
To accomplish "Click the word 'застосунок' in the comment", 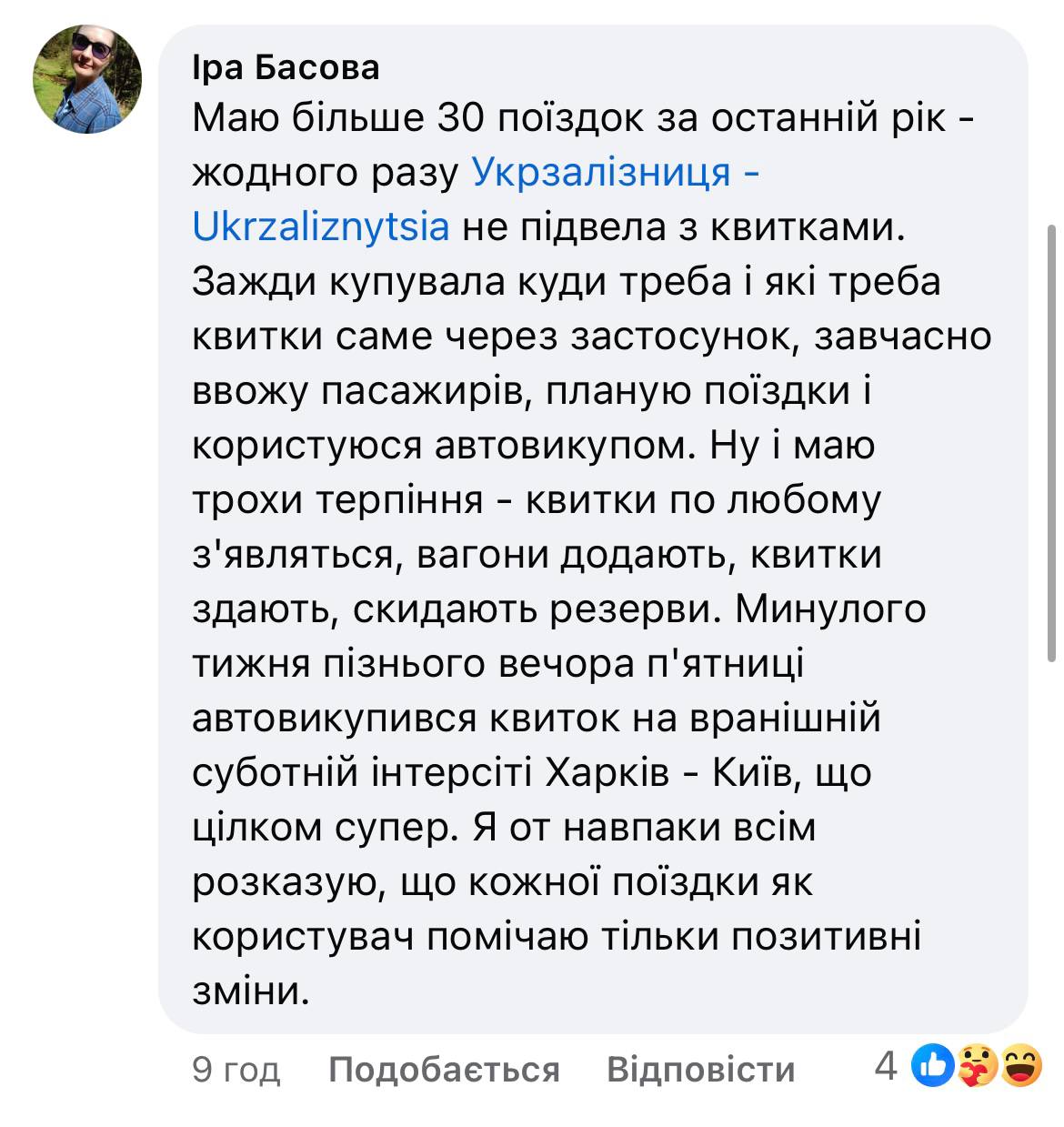I will click(x=681, y=336).
